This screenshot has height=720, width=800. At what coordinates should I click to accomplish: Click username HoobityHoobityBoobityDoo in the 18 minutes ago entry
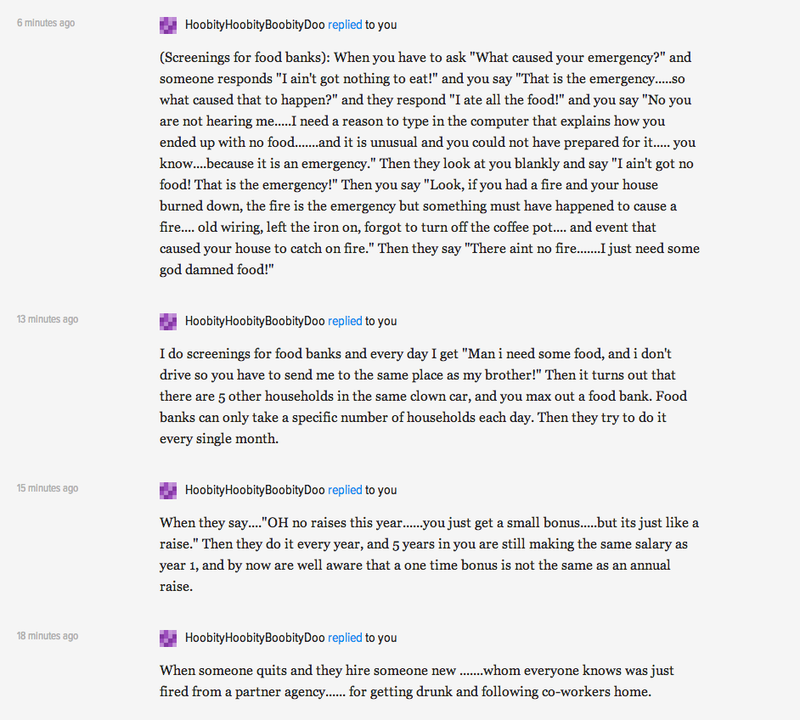point(255,638)
